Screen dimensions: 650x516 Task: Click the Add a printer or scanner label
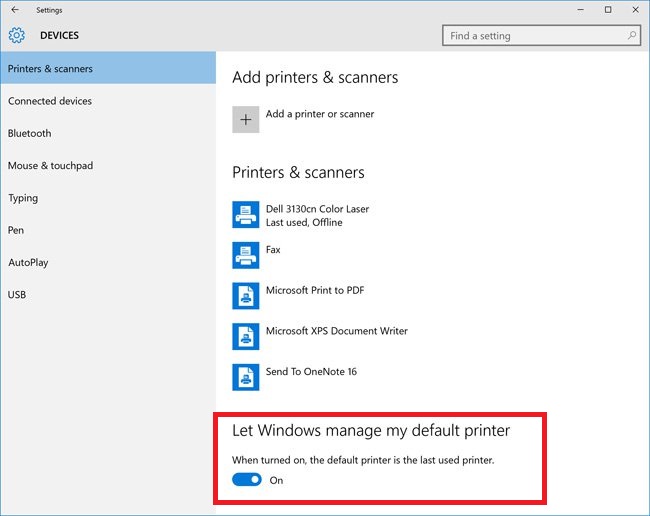point(320,114)
